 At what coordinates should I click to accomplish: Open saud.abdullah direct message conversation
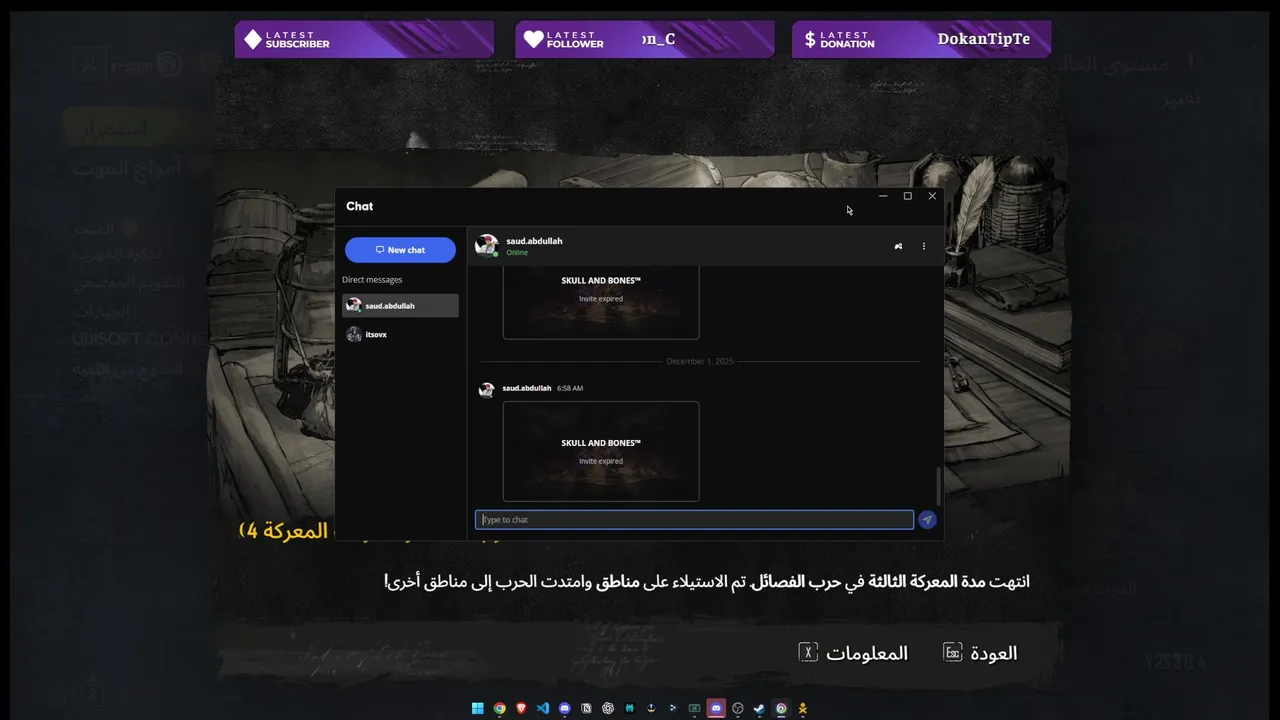pos(400,306)
